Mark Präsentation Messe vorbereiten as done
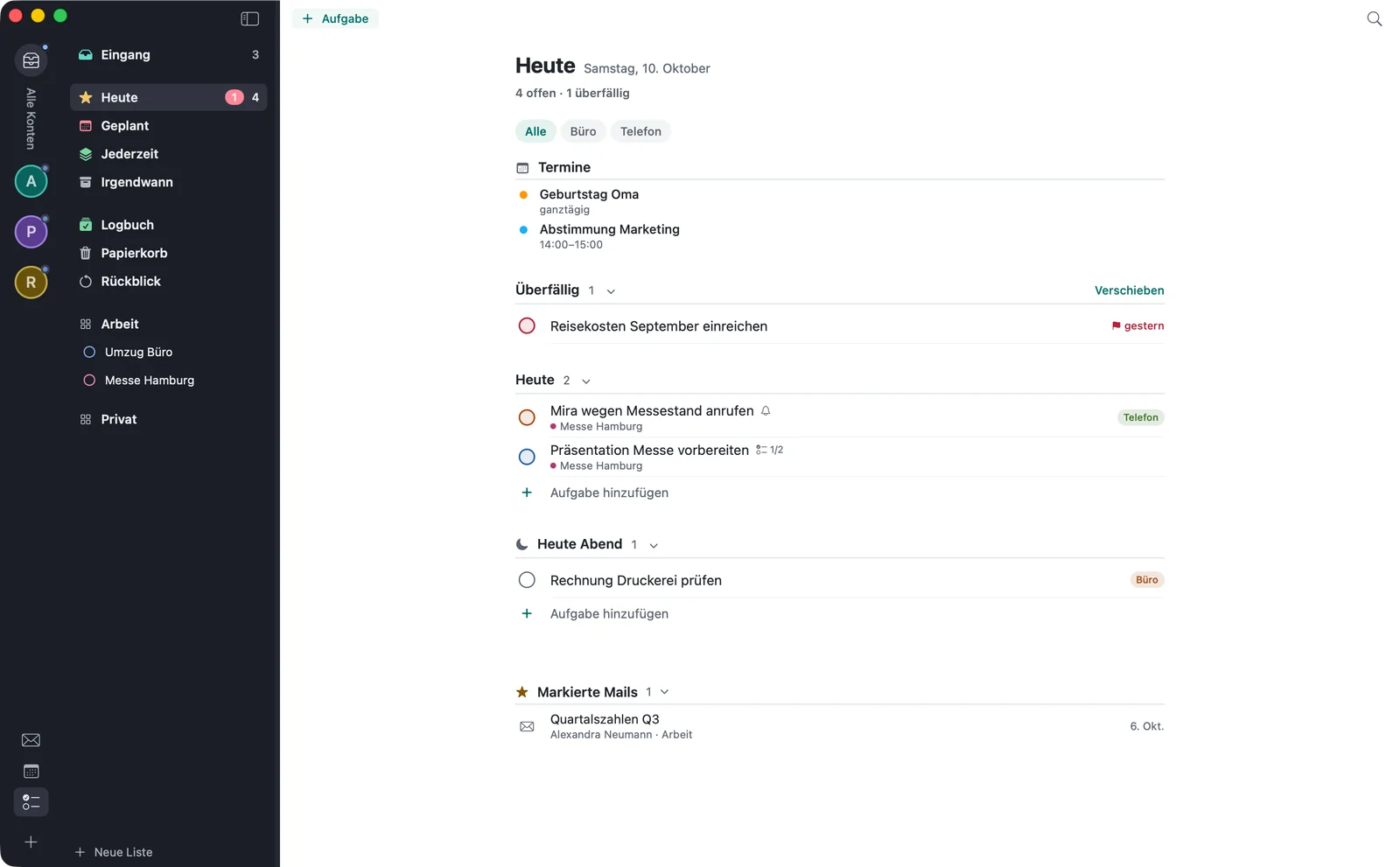 coord(527,457)
